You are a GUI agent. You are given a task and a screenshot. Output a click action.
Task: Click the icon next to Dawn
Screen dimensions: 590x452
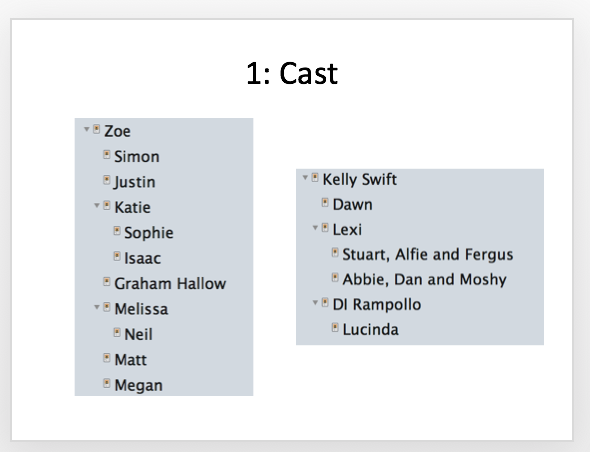tap(325, 203)
